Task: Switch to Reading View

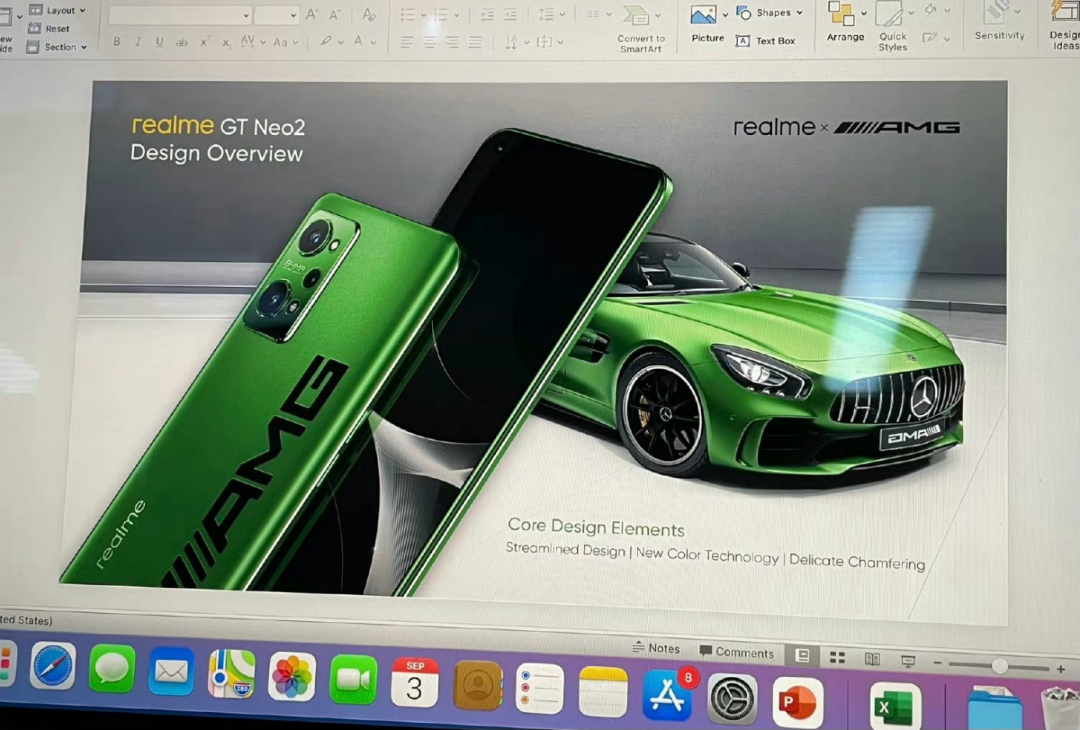Action: 872,659
